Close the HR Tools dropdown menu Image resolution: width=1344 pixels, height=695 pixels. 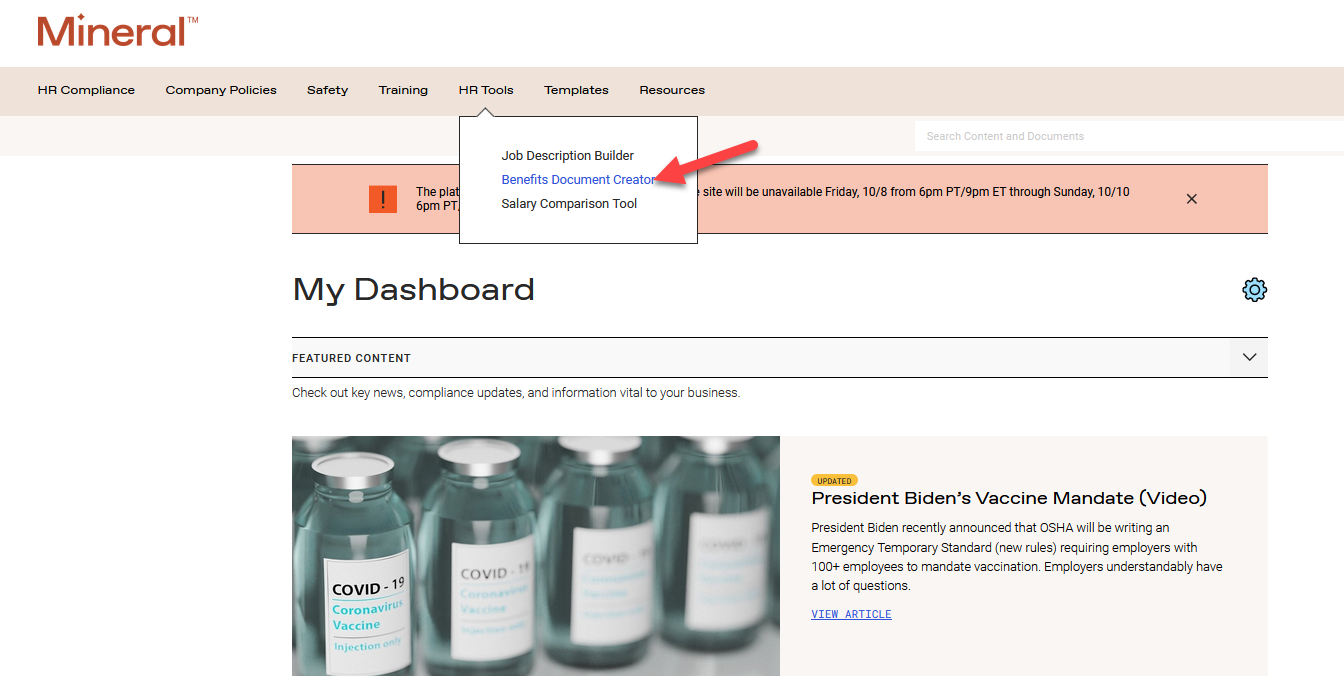click(486, 90)
